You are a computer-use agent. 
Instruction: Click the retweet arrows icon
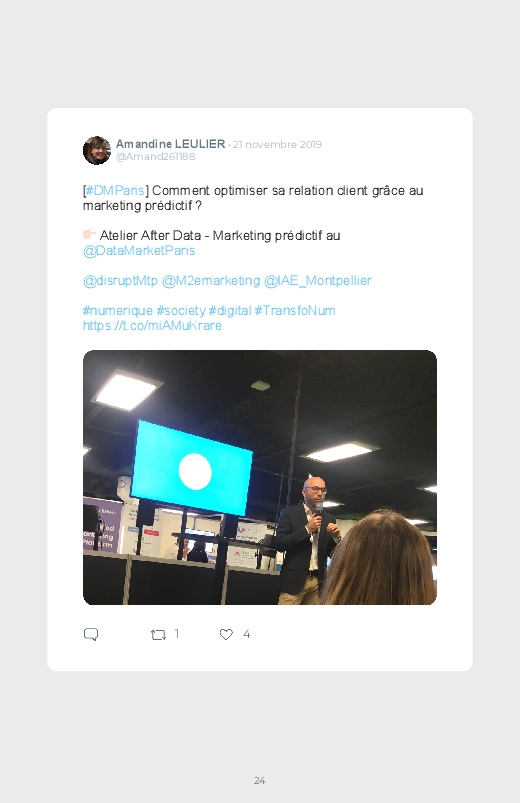click(x=158, y=635)
